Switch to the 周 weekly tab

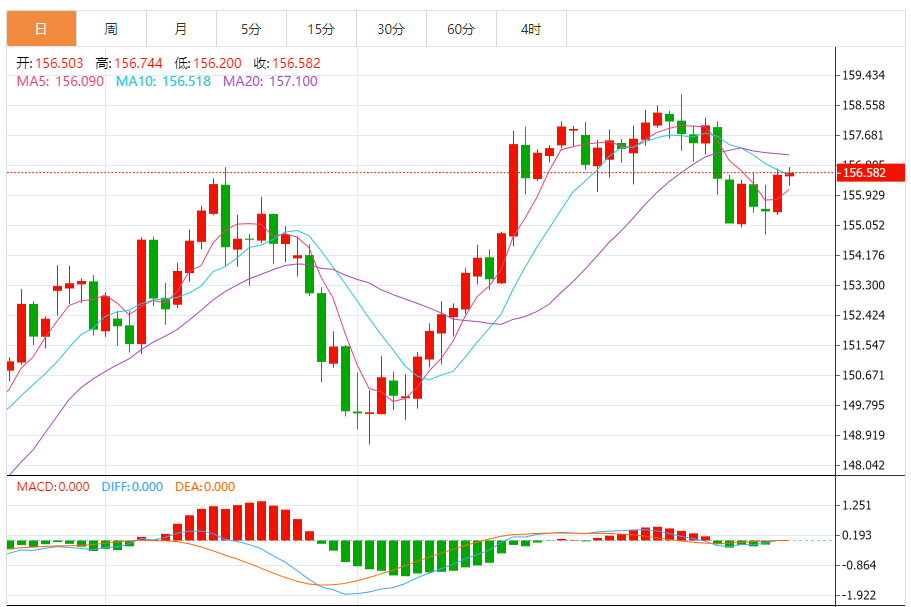point(111,28)
